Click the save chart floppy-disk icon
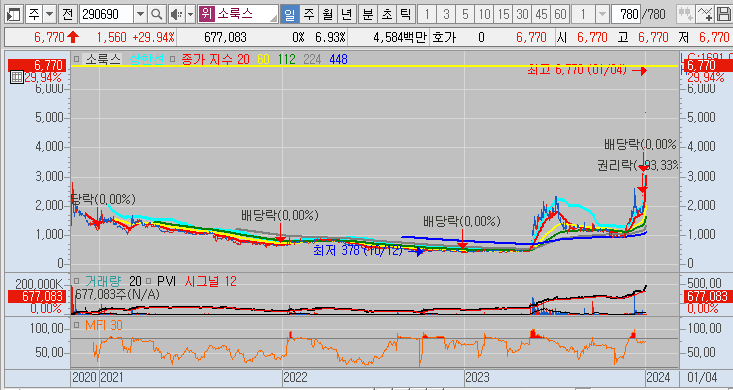The width and height of the screenshot is (733, 390). (x=723, y=14)
